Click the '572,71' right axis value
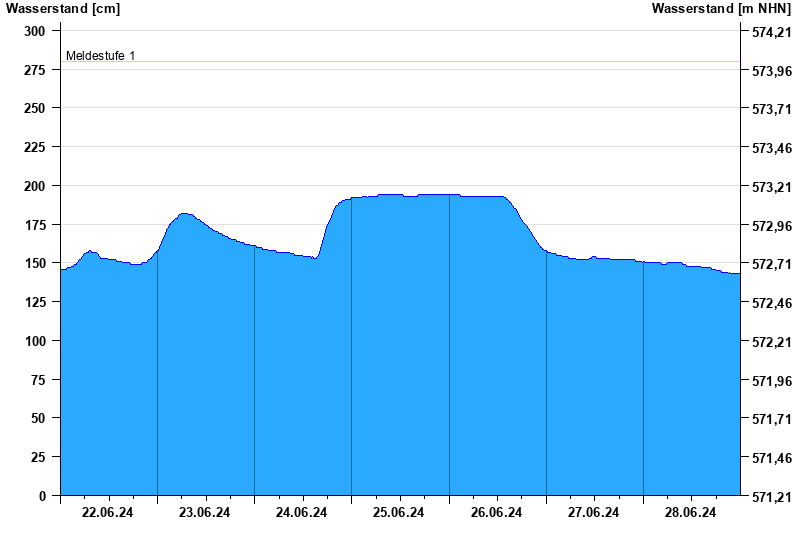 point(772,264)
